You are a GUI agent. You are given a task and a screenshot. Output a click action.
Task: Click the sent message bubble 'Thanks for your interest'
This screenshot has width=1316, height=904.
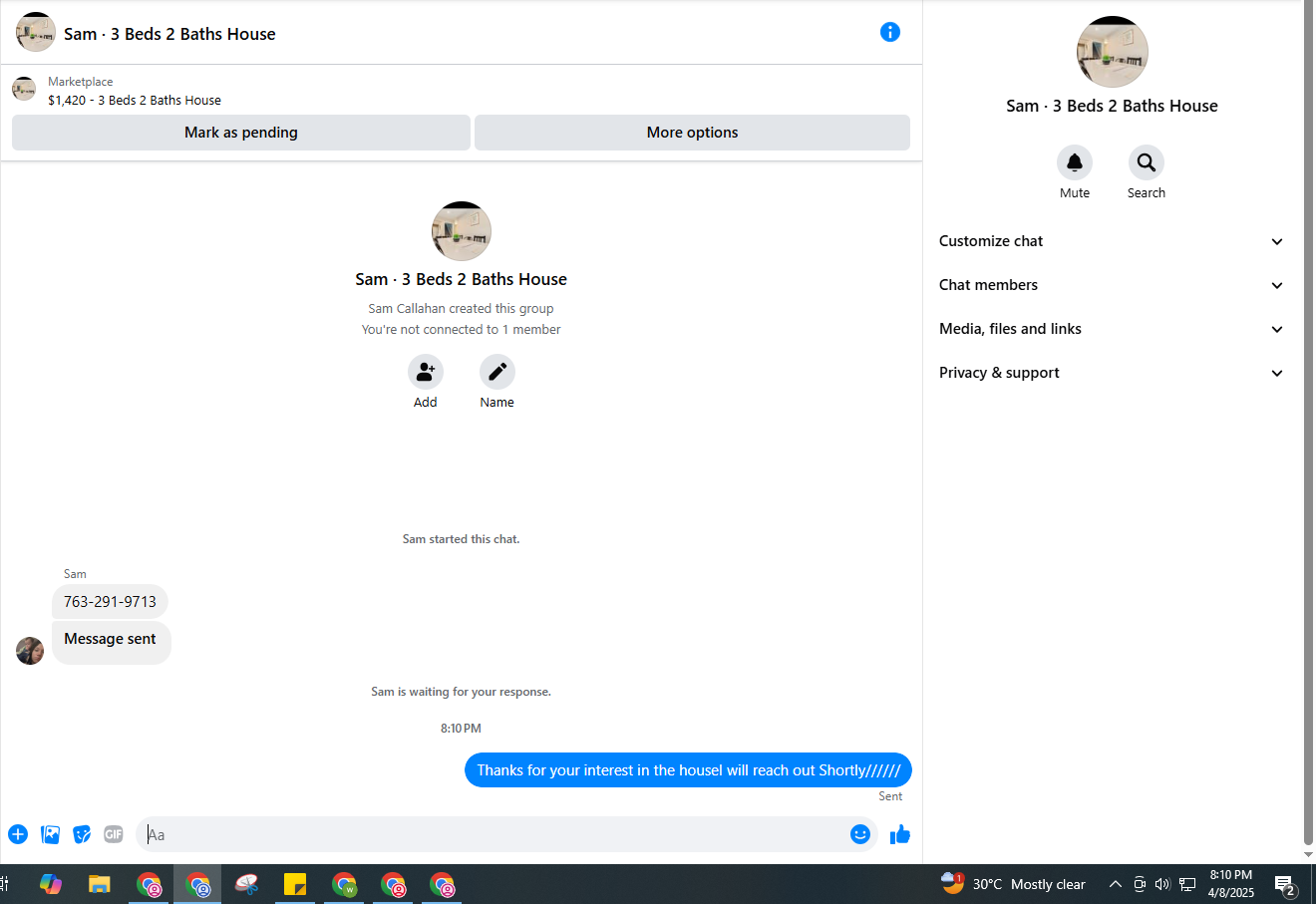688,770
